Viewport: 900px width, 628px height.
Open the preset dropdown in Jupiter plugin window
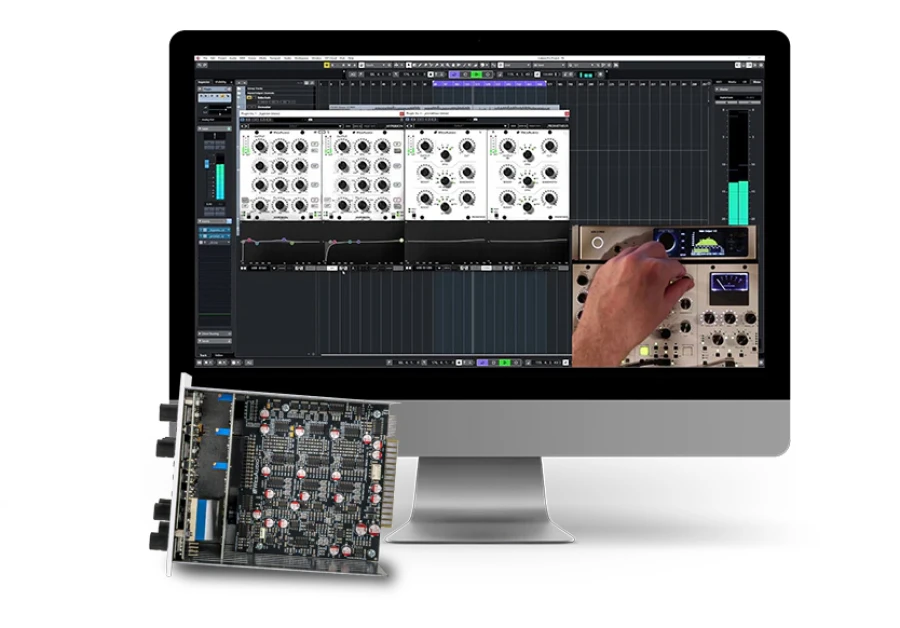coord(298,126)
